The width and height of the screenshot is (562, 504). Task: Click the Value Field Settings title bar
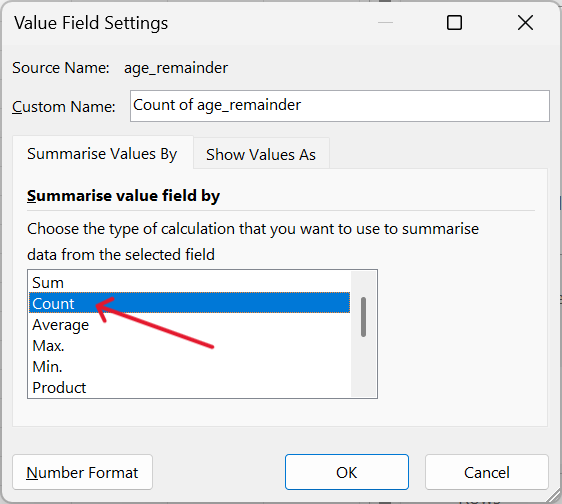91,23
